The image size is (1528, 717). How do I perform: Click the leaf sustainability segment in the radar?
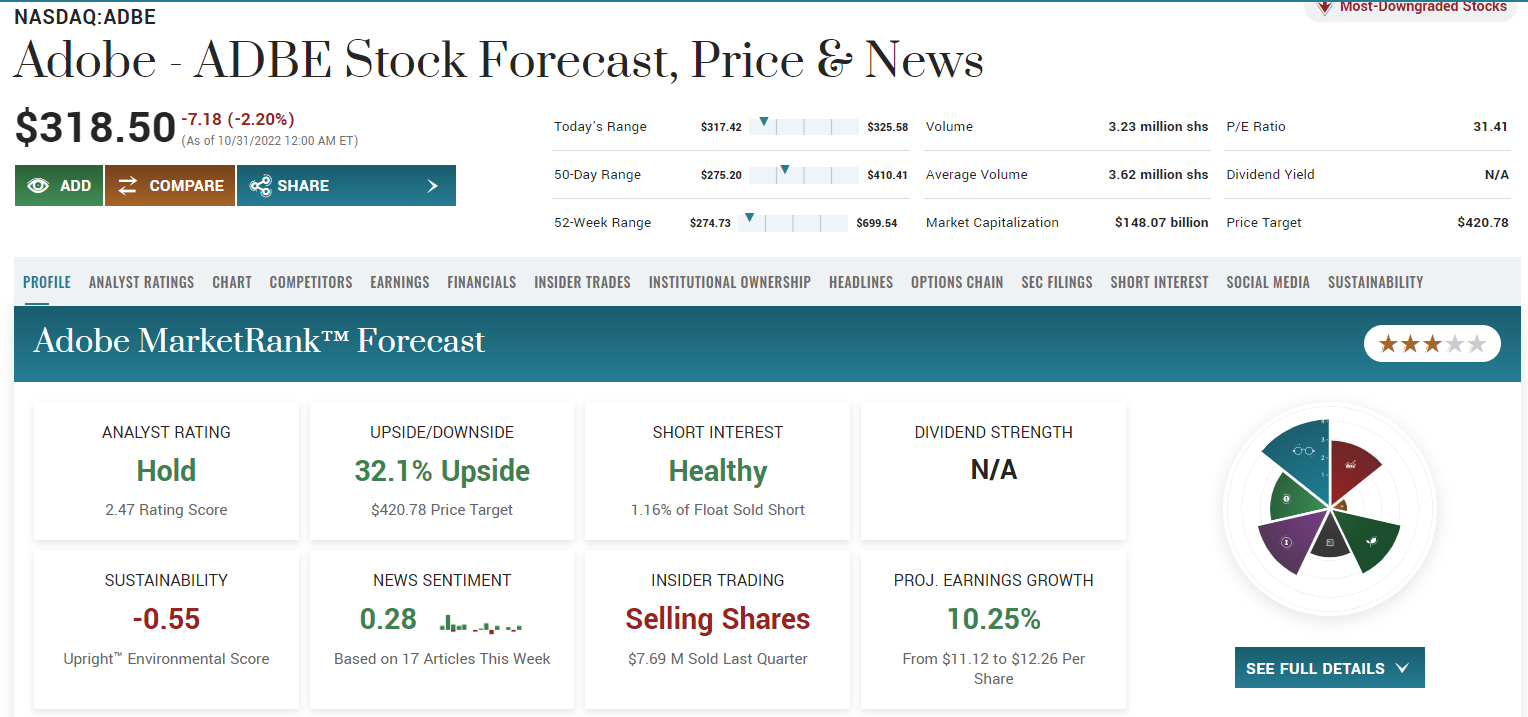tap(1367, 540)
